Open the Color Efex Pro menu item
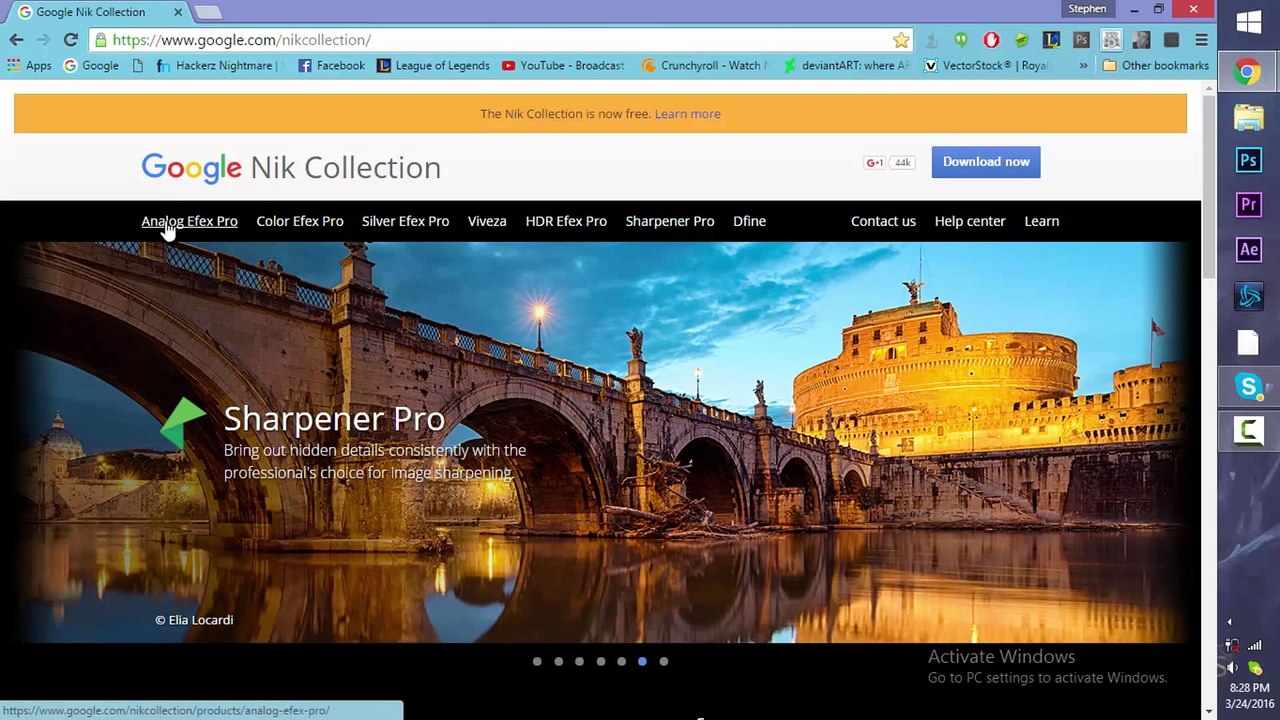This screenshot has width=1280, height=720. (x=300, y=221)
